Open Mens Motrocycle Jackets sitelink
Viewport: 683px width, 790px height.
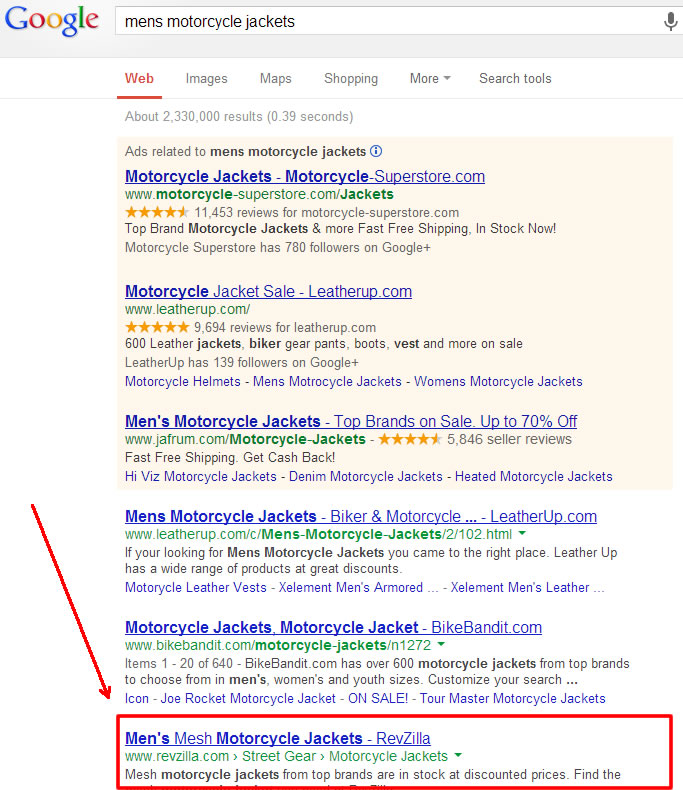(x=327, y=381)
